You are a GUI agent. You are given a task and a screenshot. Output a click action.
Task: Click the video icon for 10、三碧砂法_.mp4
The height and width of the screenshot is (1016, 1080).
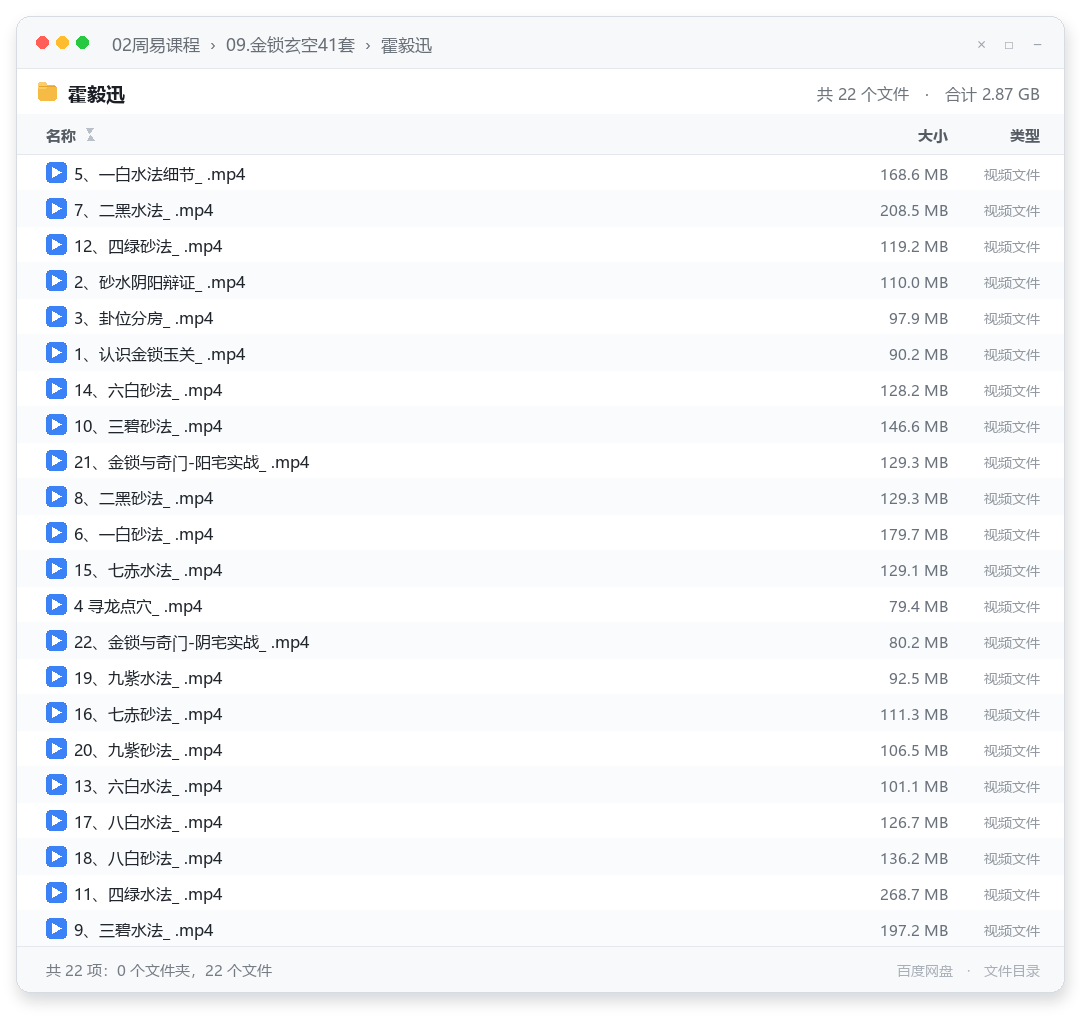[56, 425]
